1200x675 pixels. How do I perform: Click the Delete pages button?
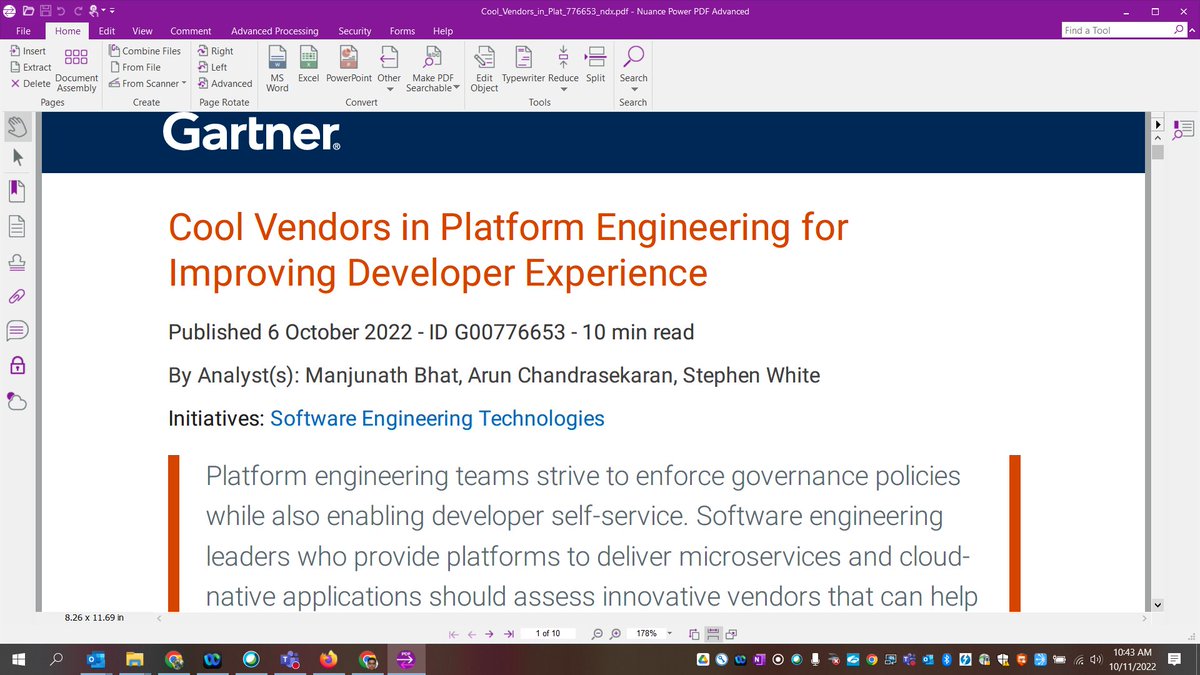tap(30, 84)
